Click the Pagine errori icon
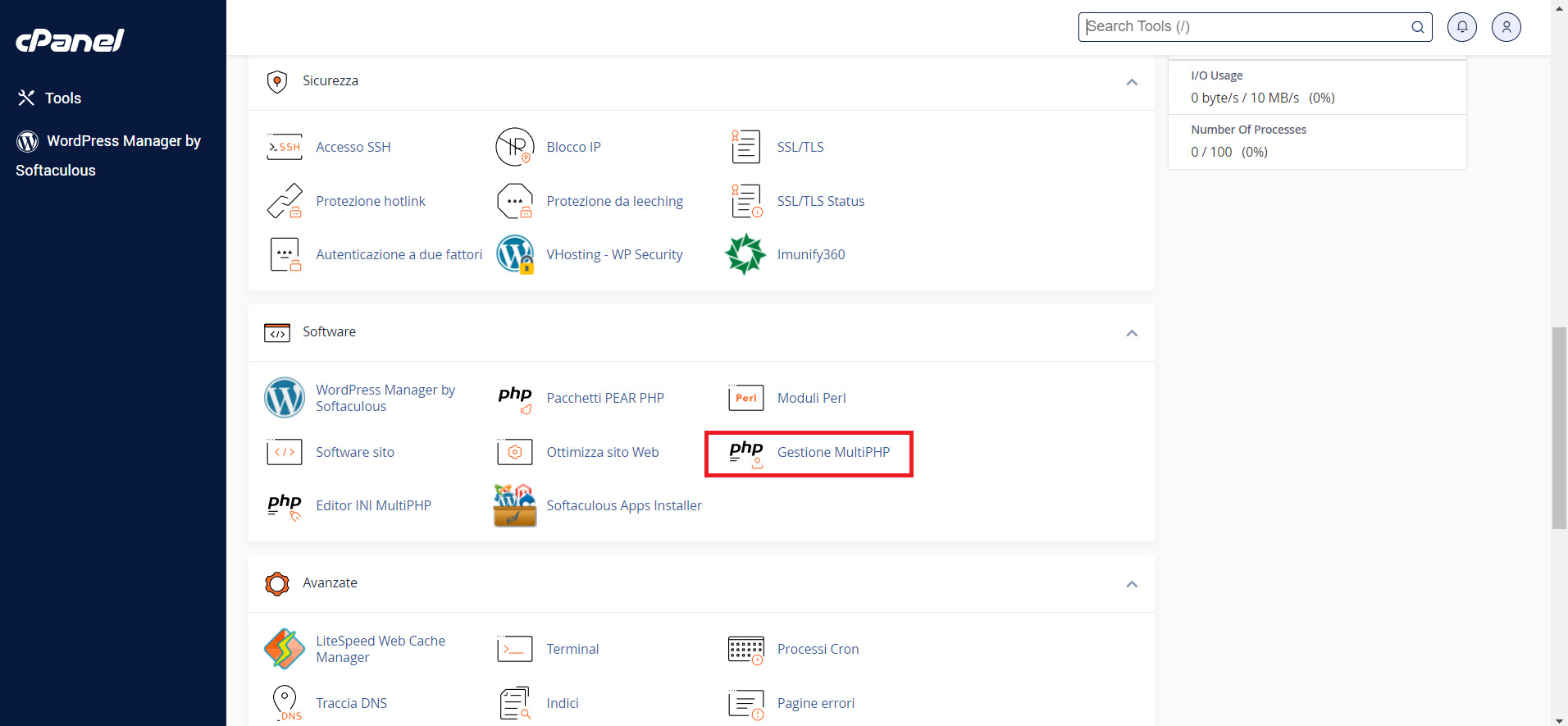1568x726 pixels. [x=745, y=704]
